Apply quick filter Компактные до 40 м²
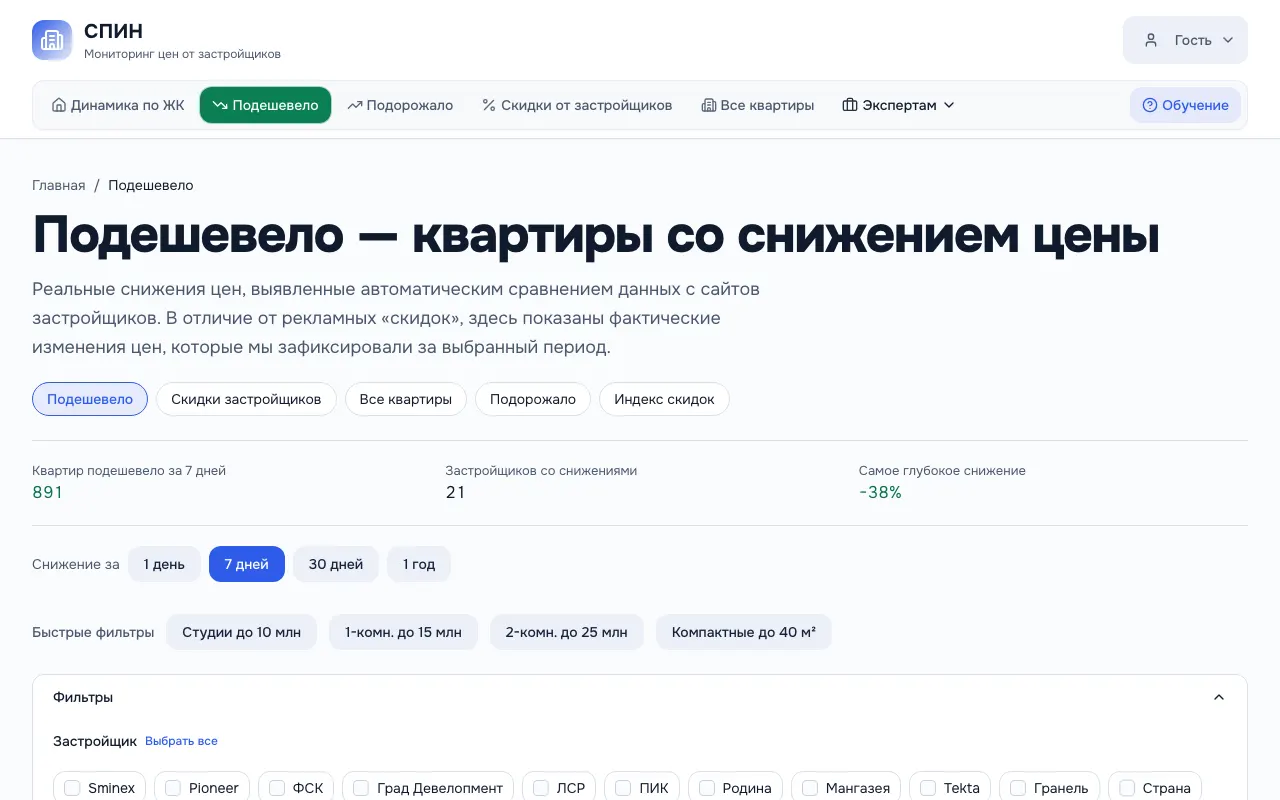Image resolution: width=1280 pixels, height=800 pixels. pyautogui.click(x=744, y=632)
